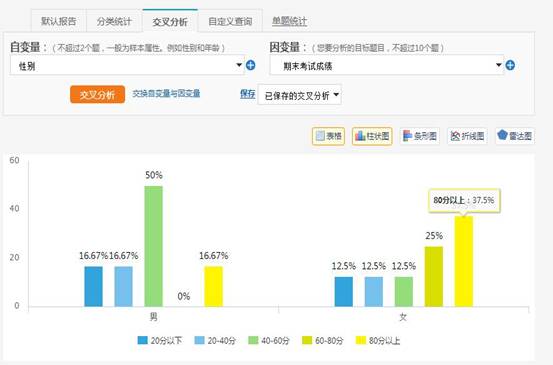Screen dimensions: 553x365
Task: Switch to the 自定义查询 tab
Action: (x=230, y=22)
